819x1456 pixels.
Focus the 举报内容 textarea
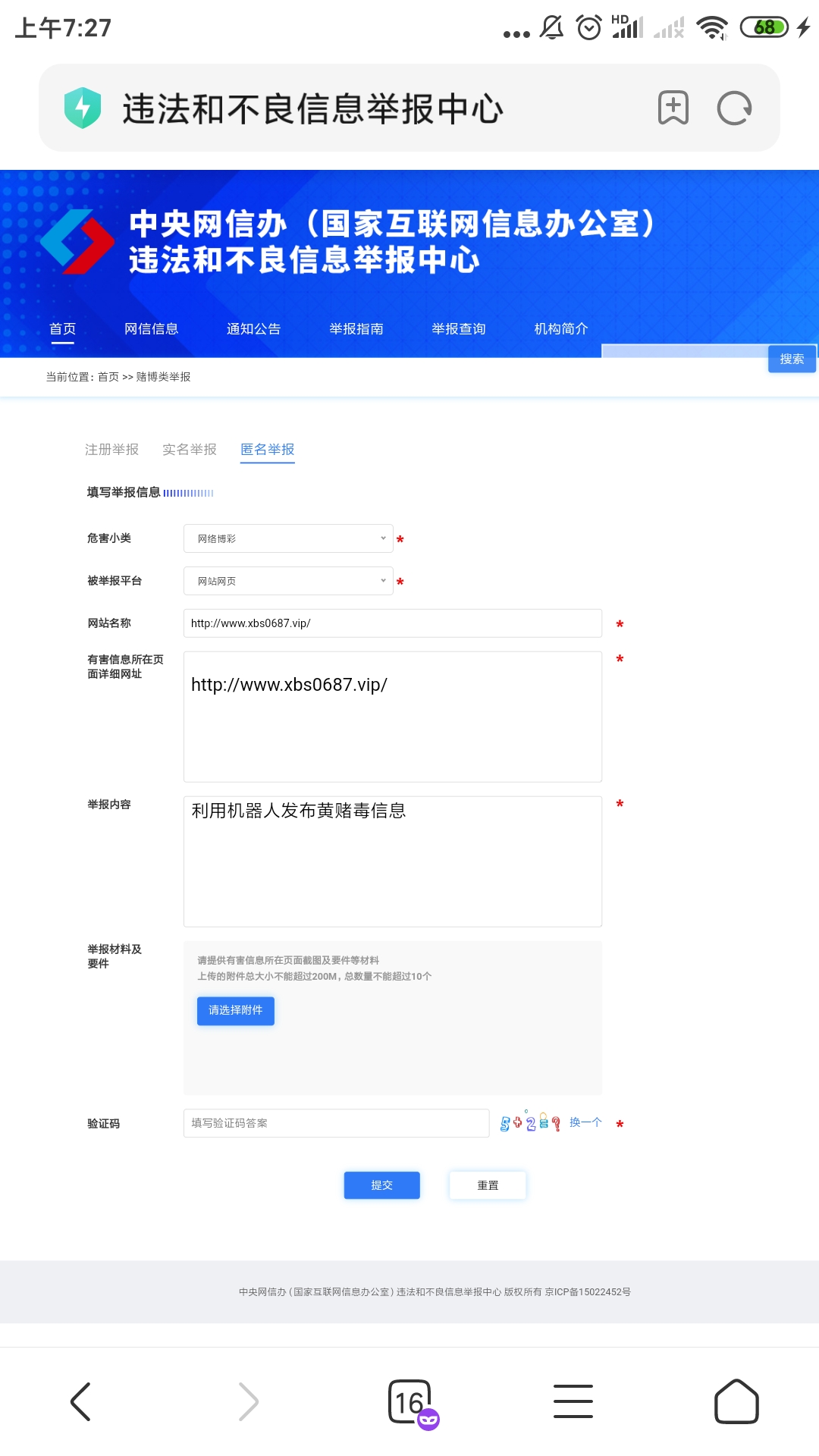[393, 861]
